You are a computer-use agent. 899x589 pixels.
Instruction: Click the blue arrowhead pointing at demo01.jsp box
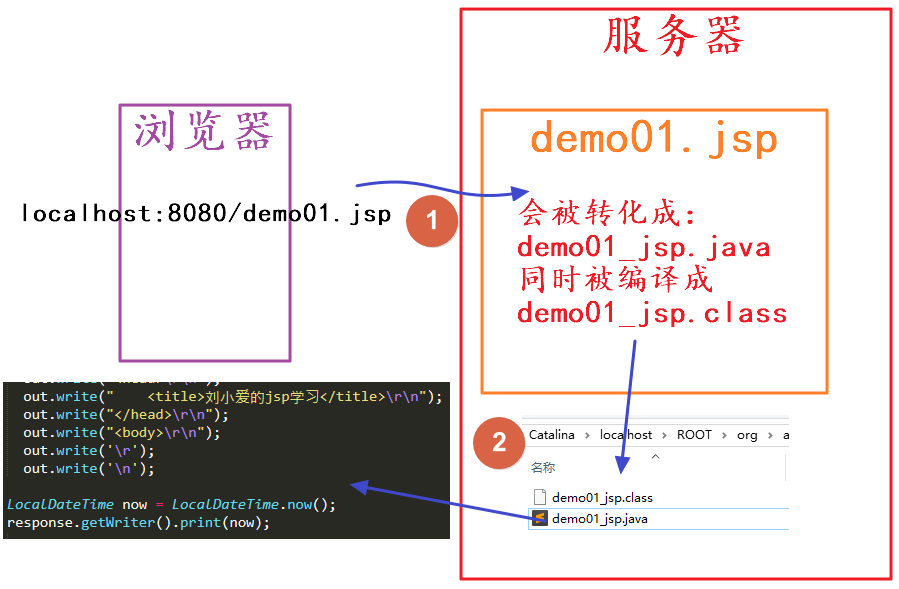click(520, 193)
